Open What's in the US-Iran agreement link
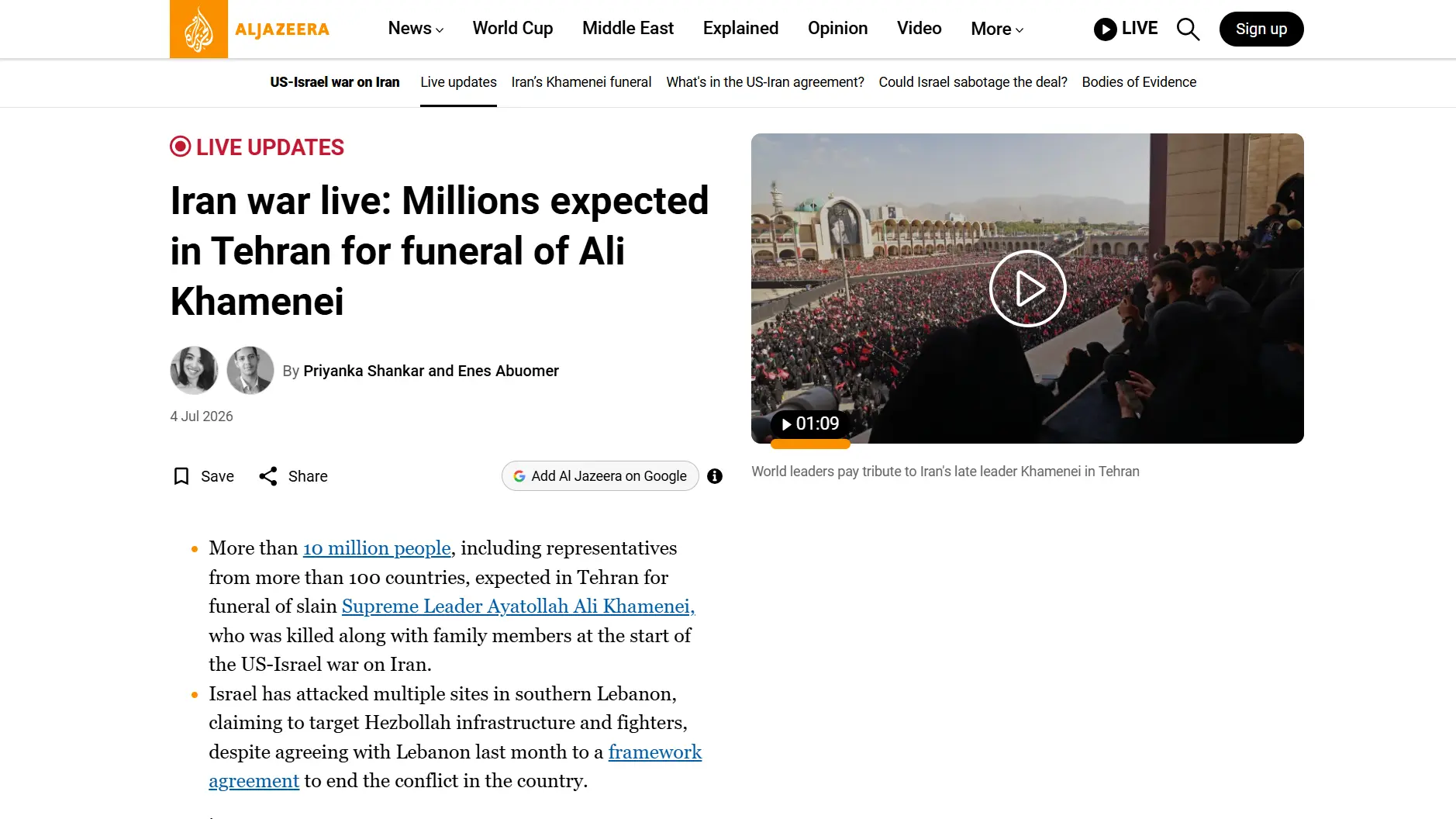Viewport: 1456px width, 819px height. (x=765, y=82)
